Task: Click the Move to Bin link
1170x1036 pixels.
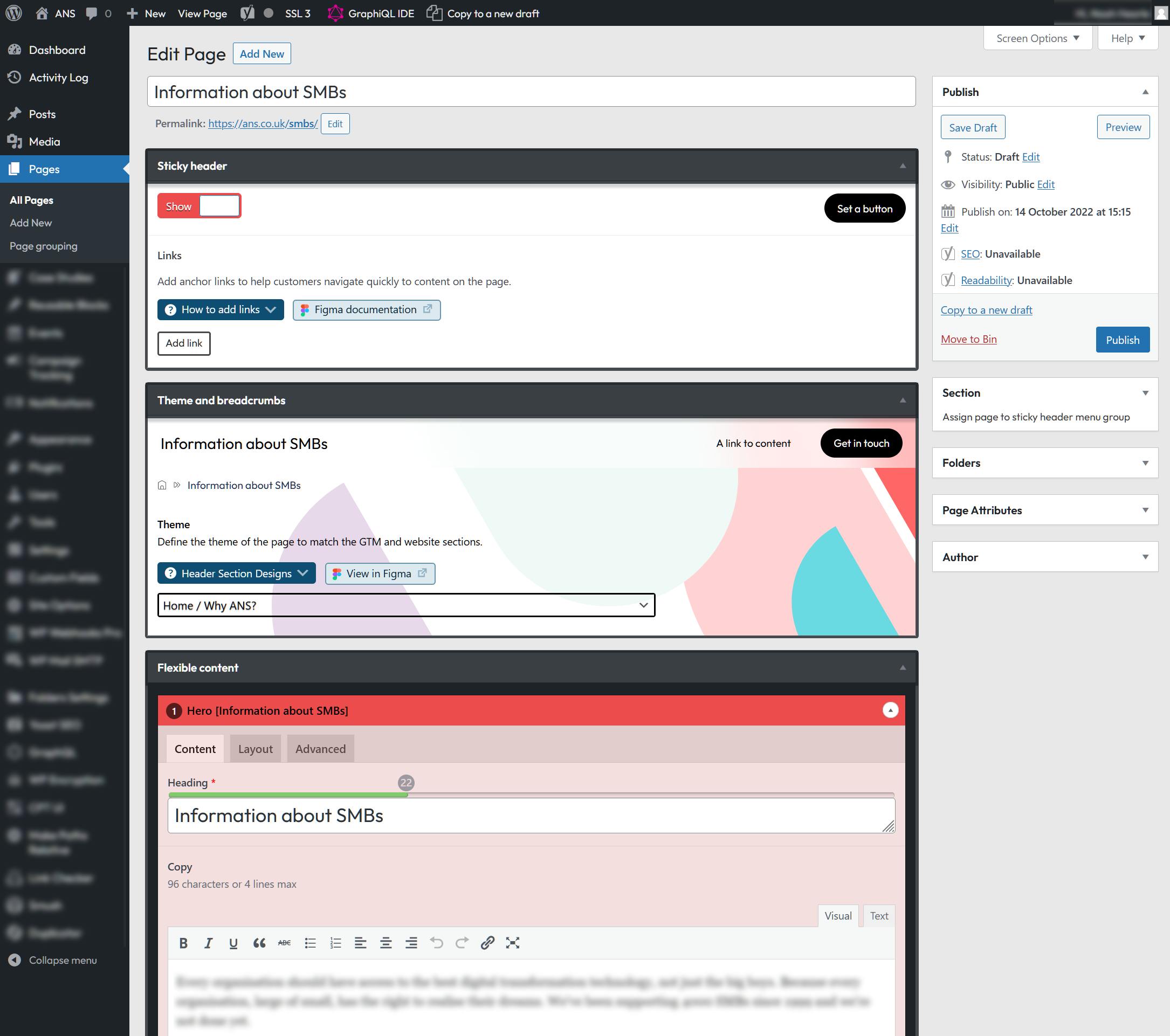Action: click(968, 339)
